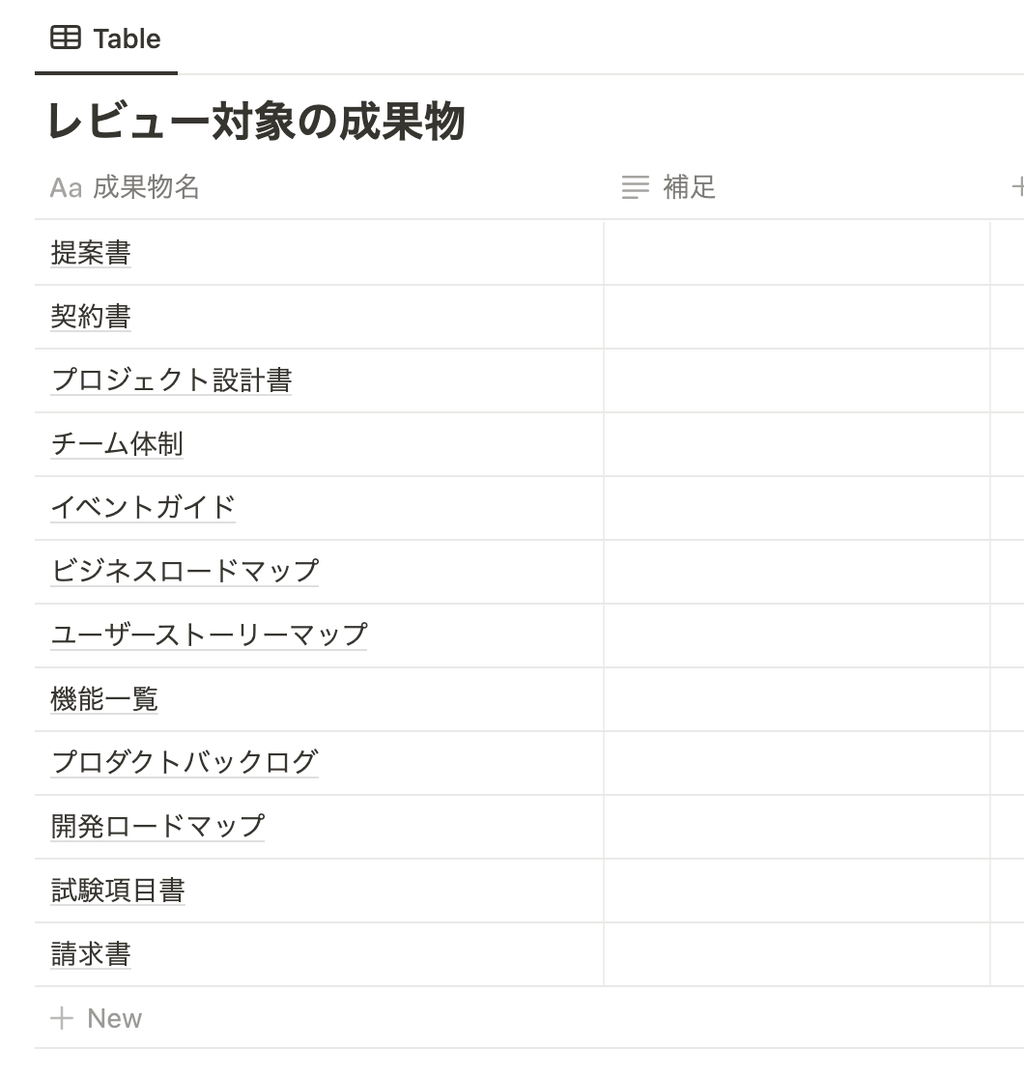Click the 補足 text property icon
1024x1072 pixels.
coord(635,187)
